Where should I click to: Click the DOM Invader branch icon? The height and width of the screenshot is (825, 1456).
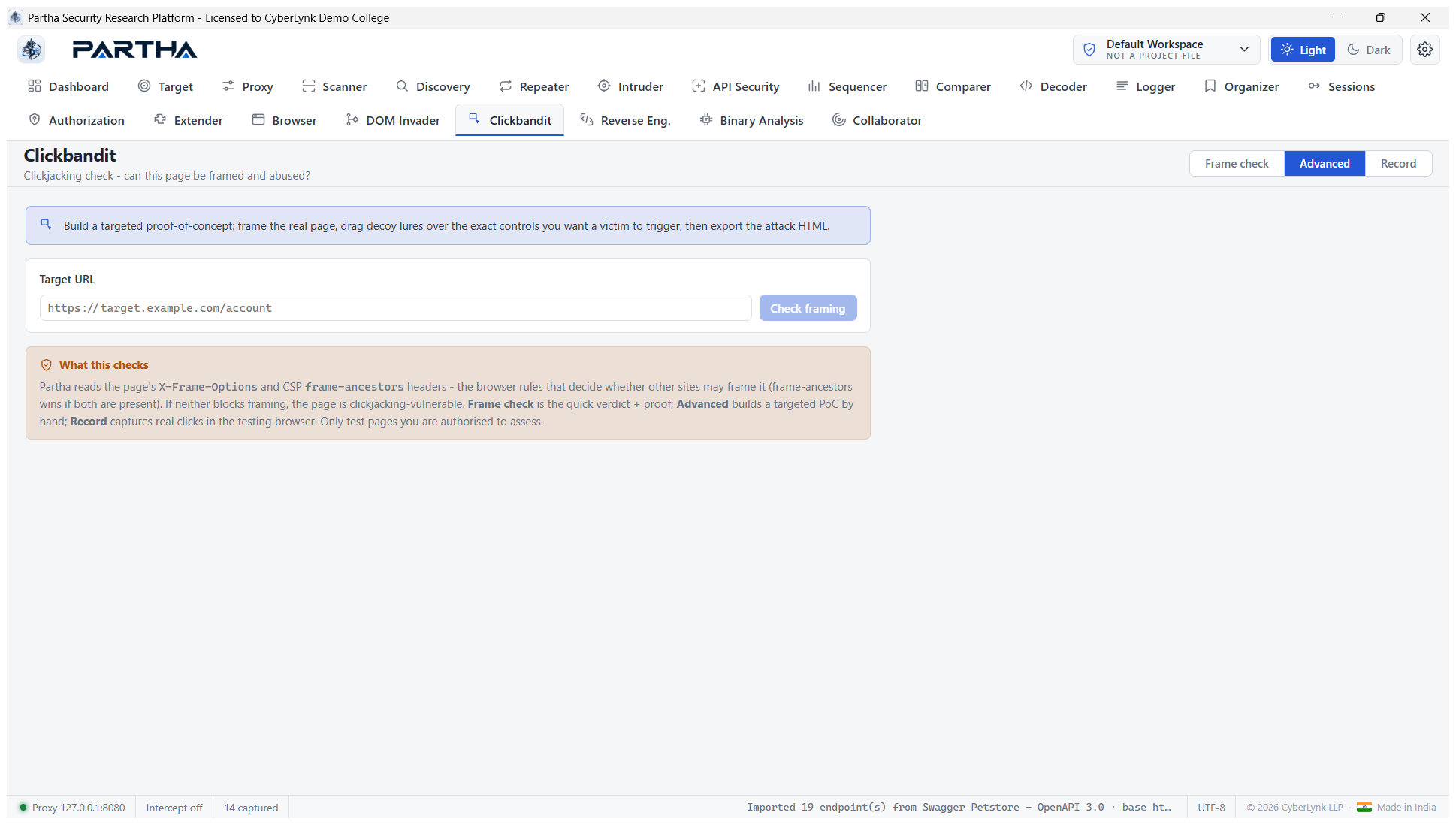[x=352, y=120]
